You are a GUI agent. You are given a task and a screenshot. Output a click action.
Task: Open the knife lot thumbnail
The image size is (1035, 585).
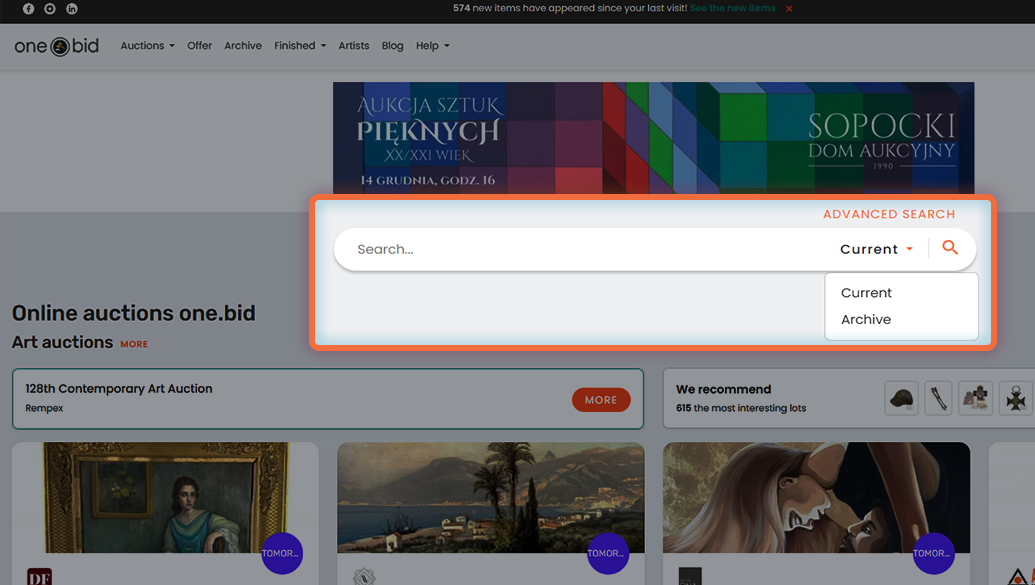click(938, 399)
